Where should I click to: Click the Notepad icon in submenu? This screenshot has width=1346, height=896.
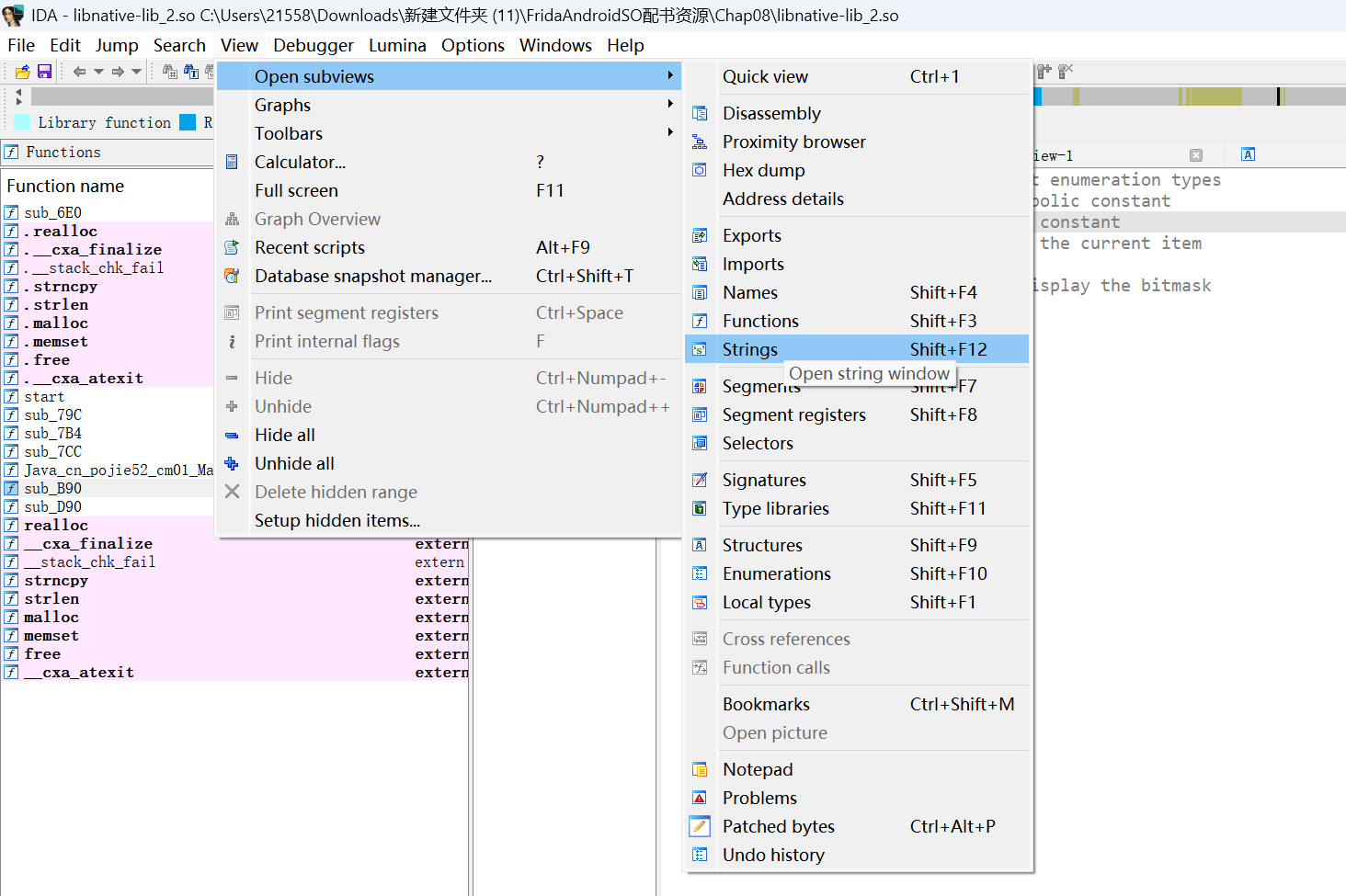[700, 769]
